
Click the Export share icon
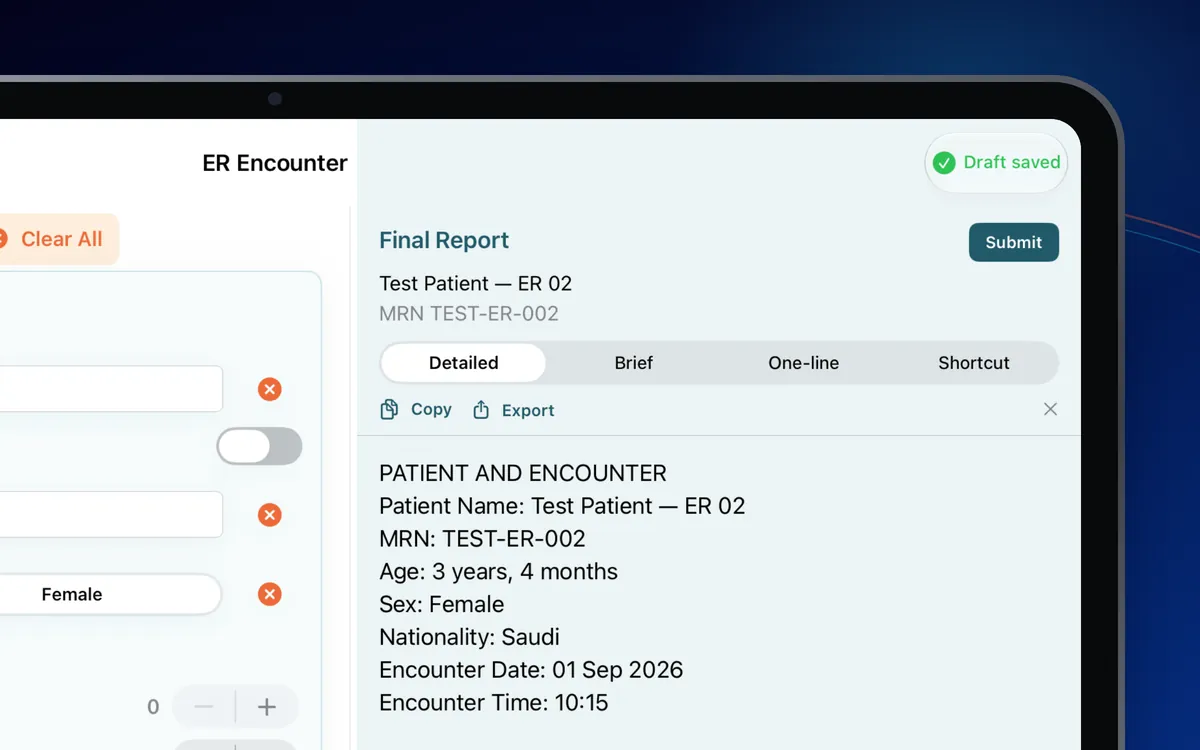coord(481,410)
